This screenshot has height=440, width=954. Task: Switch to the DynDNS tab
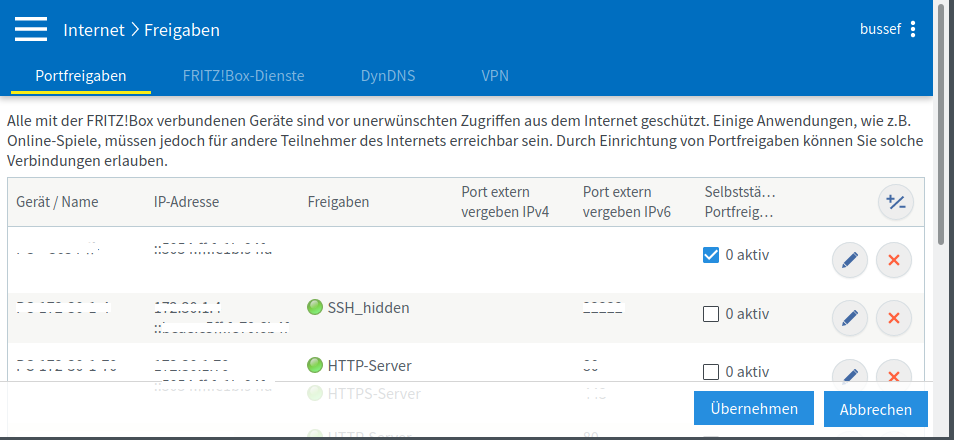388,75
